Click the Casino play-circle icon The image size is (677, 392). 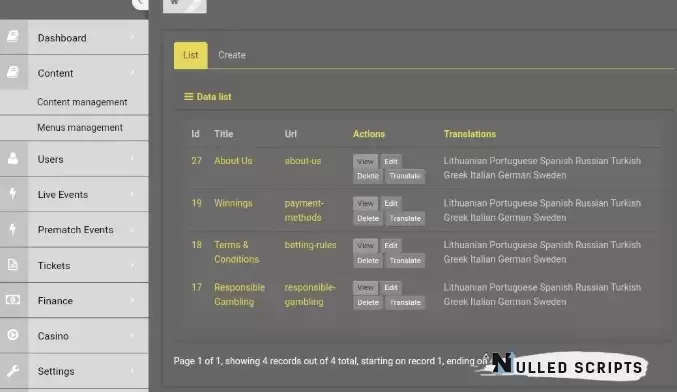point(13,335)
